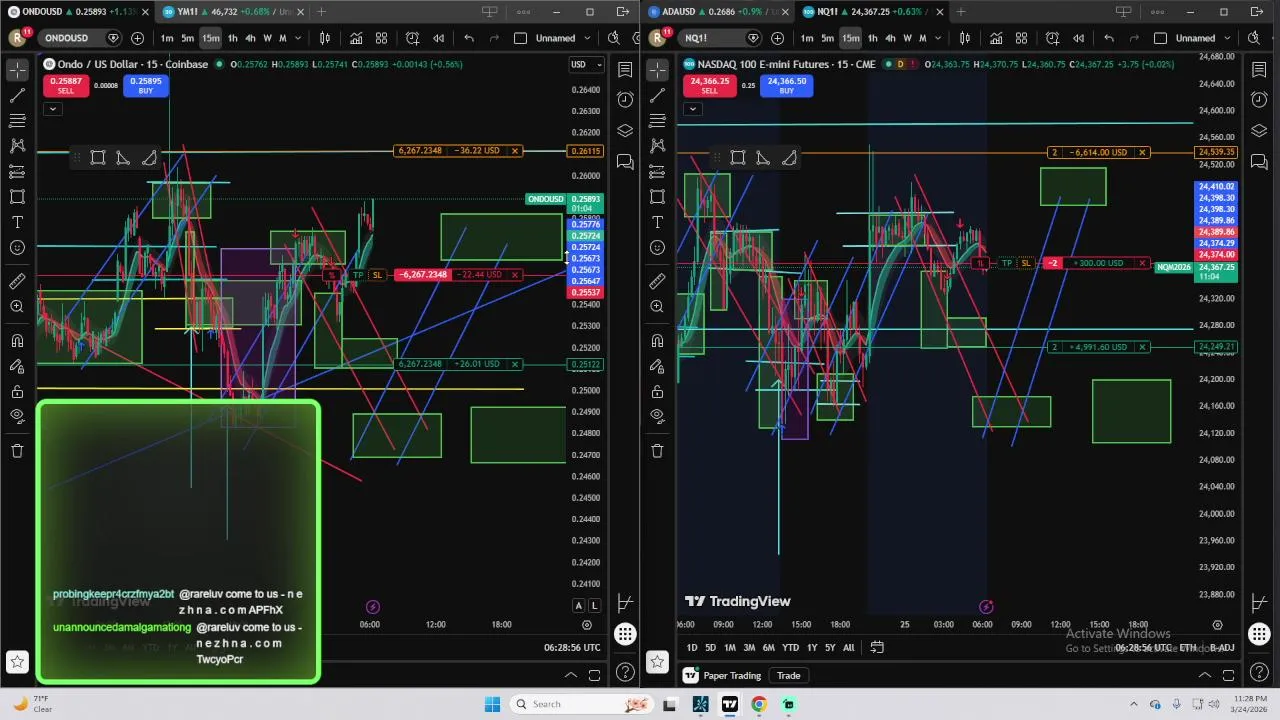Viewport: 1280px width, 720px height.
Task: Expand the collapsed legend chevron under SELL button
Action: coord(52,108)
